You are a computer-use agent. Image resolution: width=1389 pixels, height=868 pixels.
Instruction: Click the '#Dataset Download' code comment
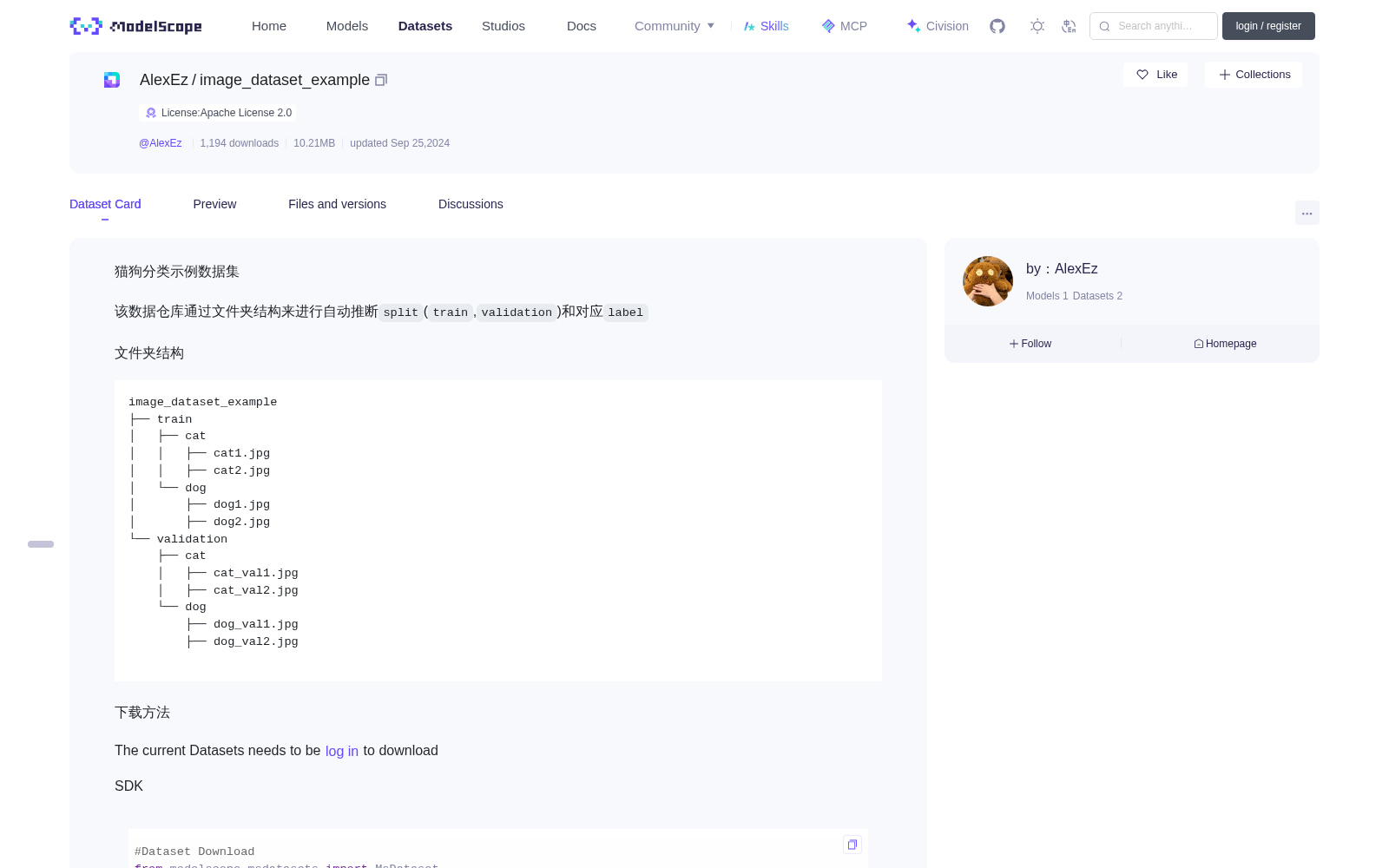tap(194, 852)
